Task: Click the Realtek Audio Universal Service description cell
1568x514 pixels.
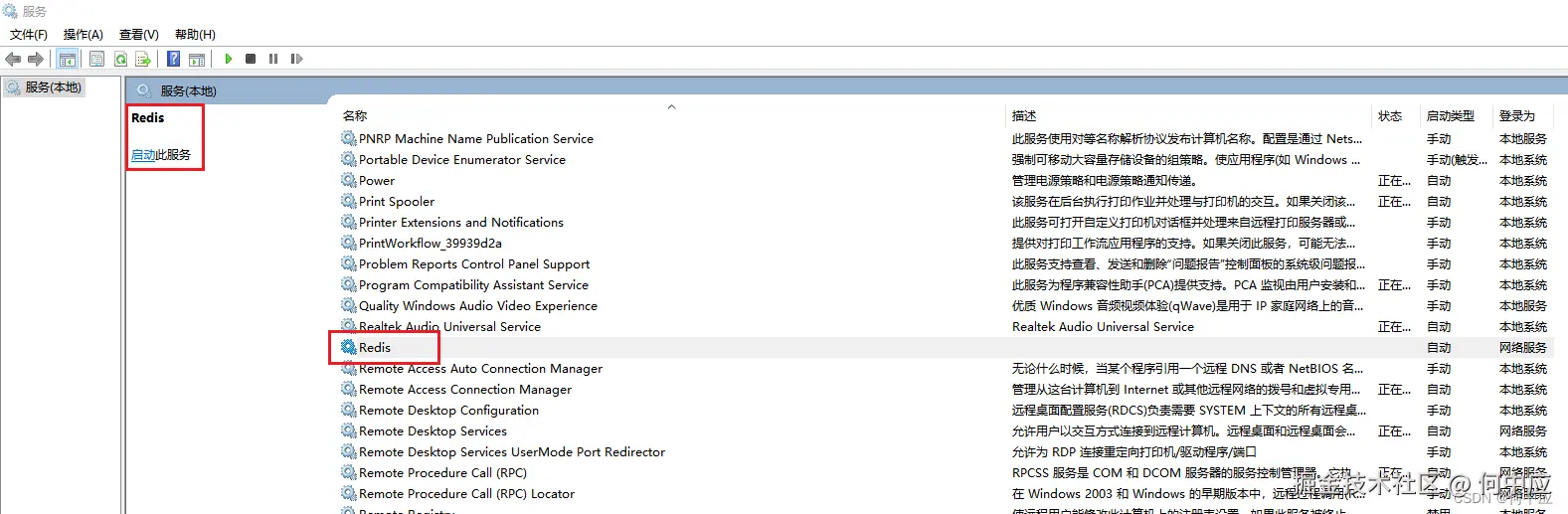Action: coord(1103,326)
